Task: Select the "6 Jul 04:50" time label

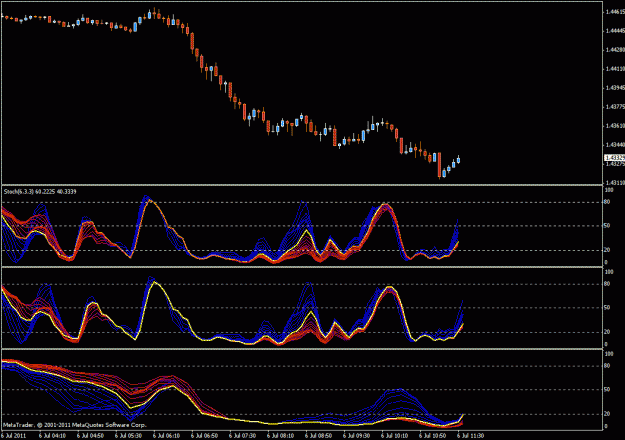Action: [90, 436]
